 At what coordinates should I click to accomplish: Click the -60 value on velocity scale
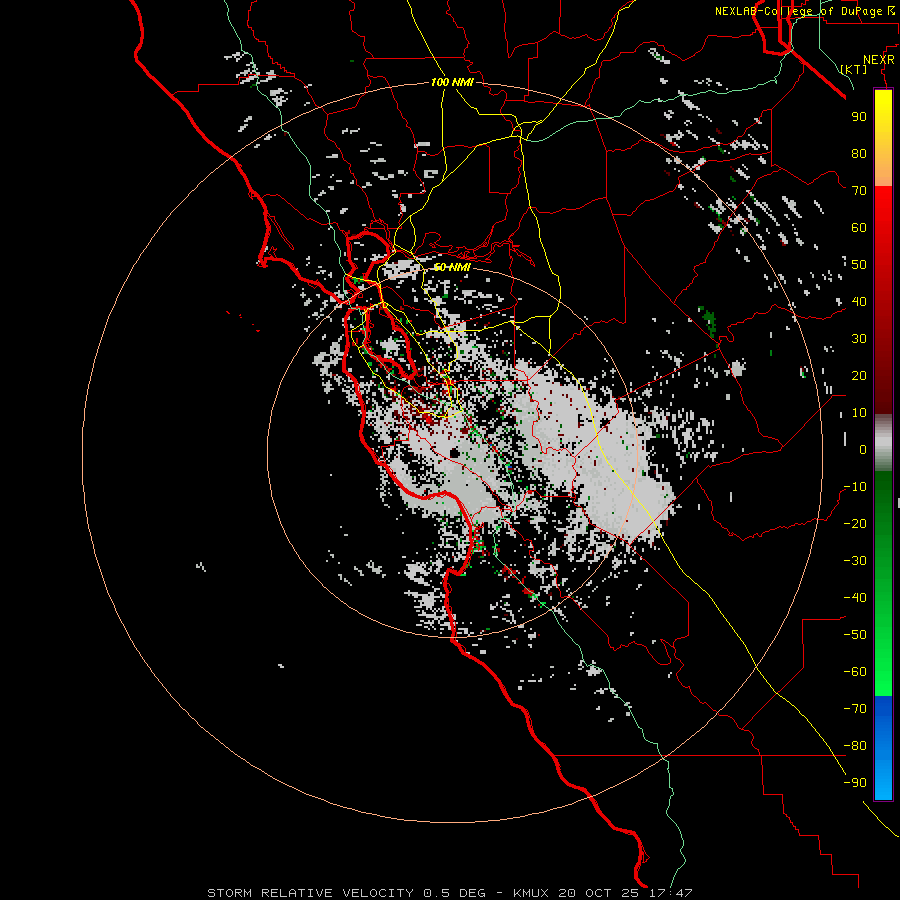(x=855, y=672)
